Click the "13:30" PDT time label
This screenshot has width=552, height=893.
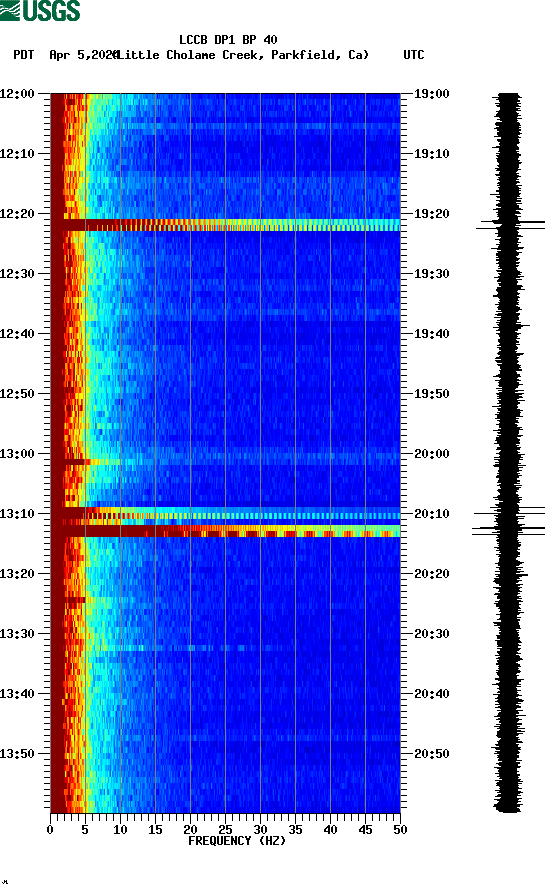(18, 634)
